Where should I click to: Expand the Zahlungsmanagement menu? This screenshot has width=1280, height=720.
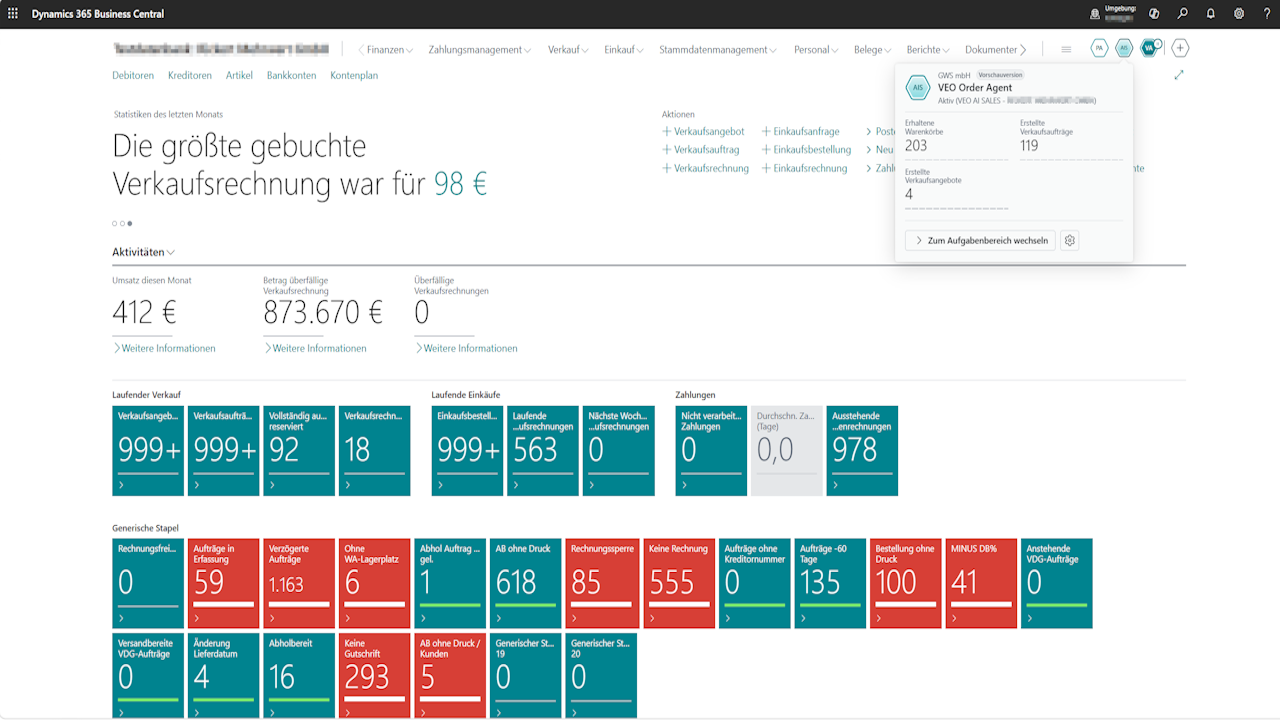480,49
